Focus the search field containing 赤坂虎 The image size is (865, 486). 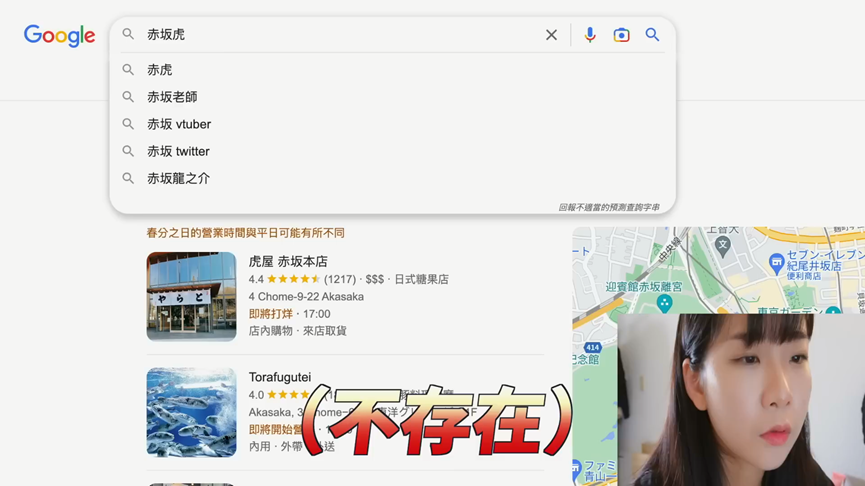(x=342, y=35)
